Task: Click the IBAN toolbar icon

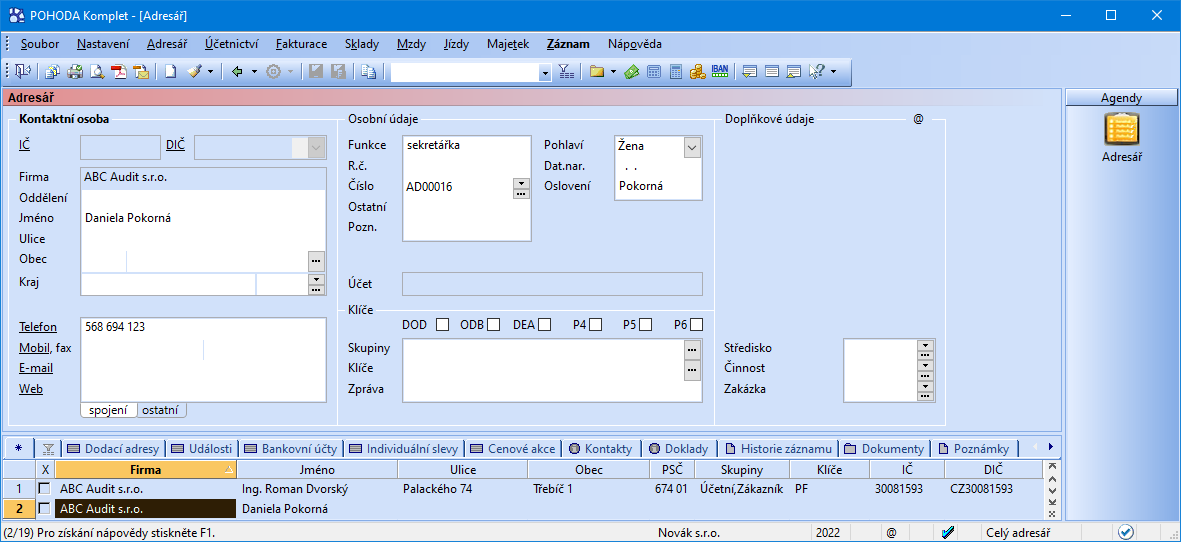Action: (720, 72)
